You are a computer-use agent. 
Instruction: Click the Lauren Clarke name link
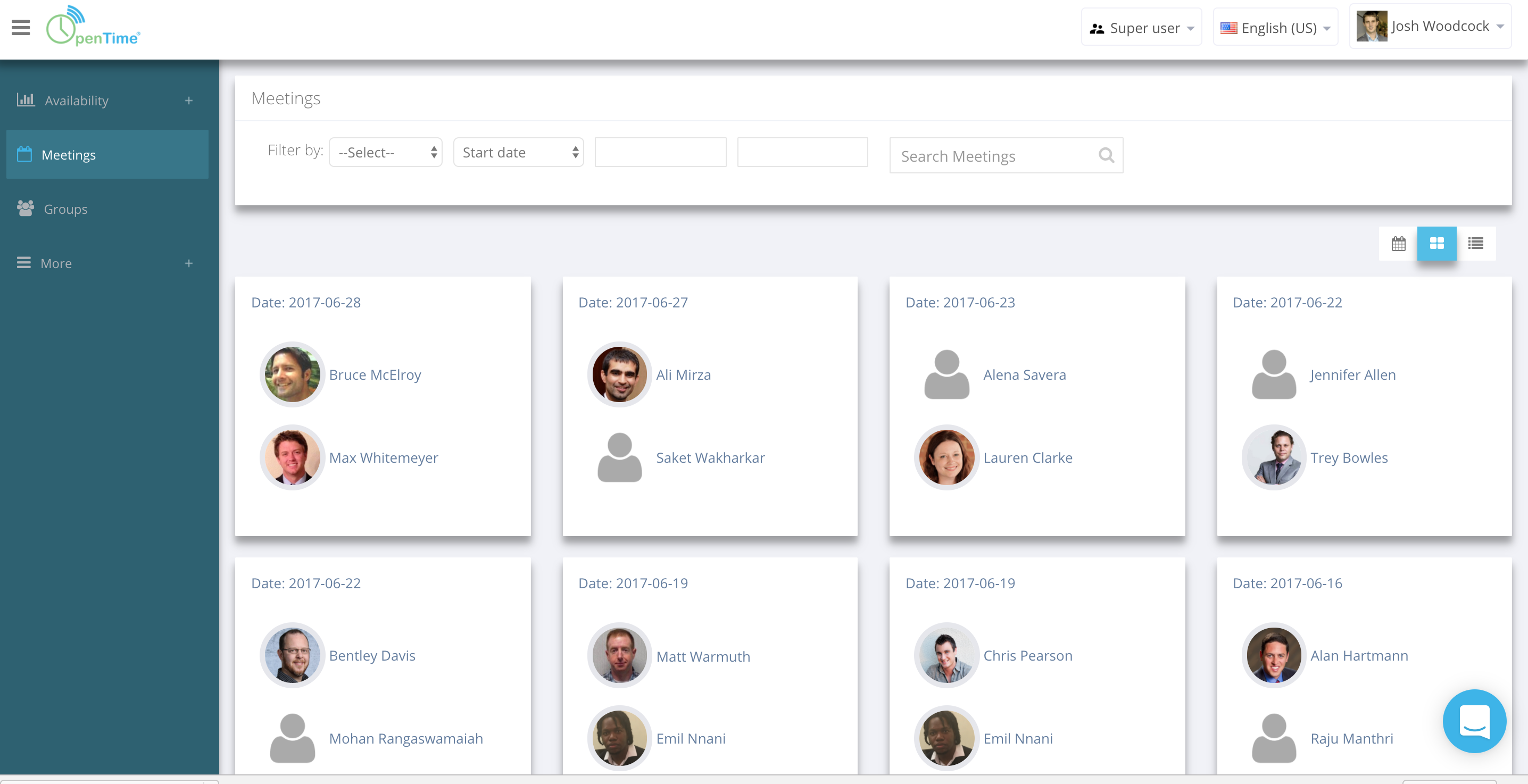(1027, 458)
